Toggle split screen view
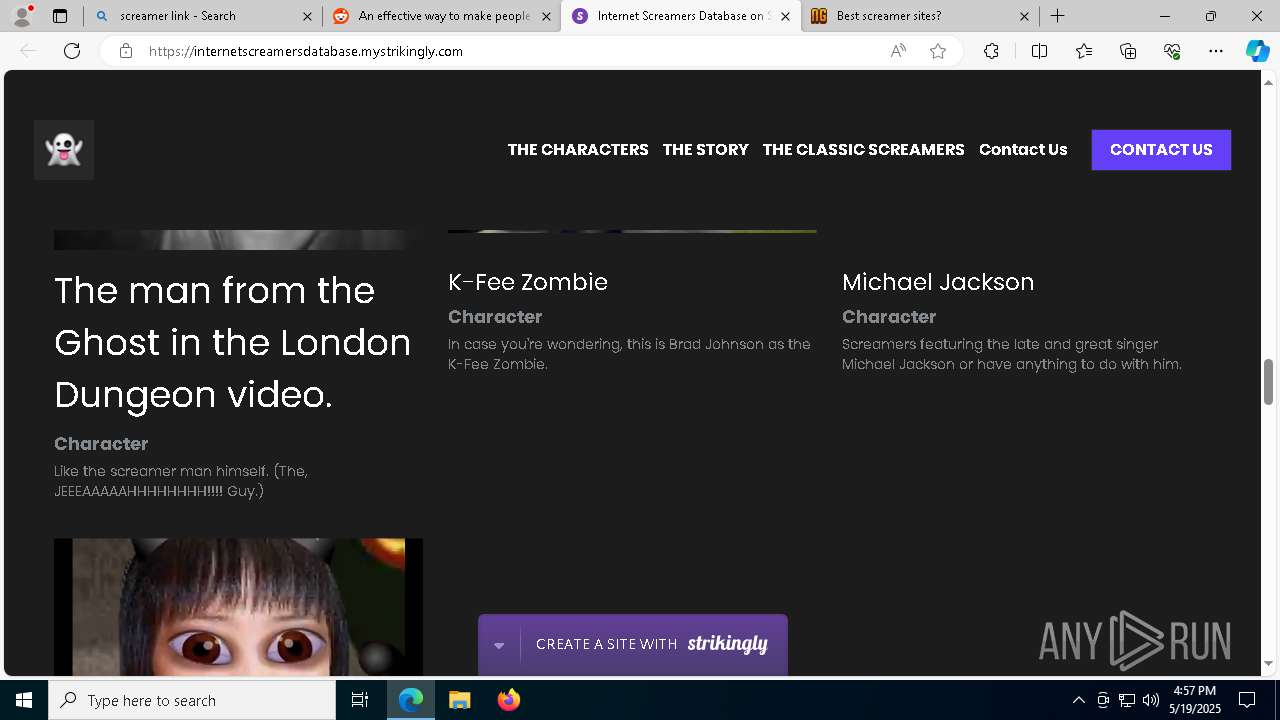The image size is (1280, 720). pyautogui.click(x=1039, y=51)
